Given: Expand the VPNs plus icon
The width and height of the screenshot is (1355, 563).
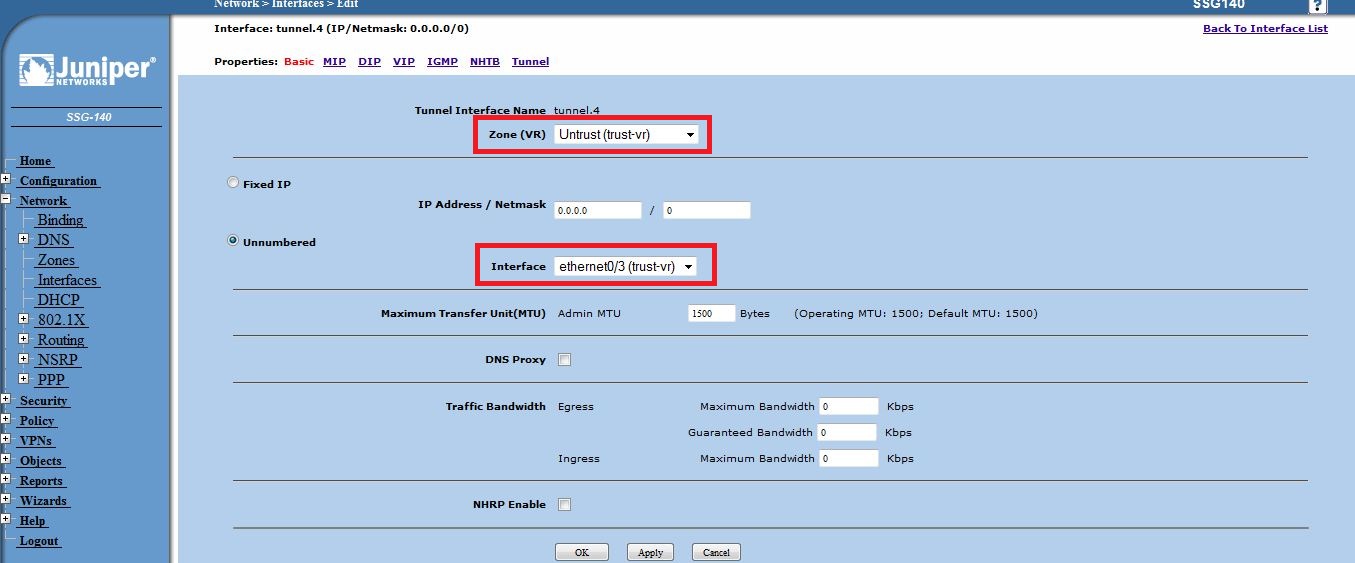Looking at the screenshot, I should (6, 441).
